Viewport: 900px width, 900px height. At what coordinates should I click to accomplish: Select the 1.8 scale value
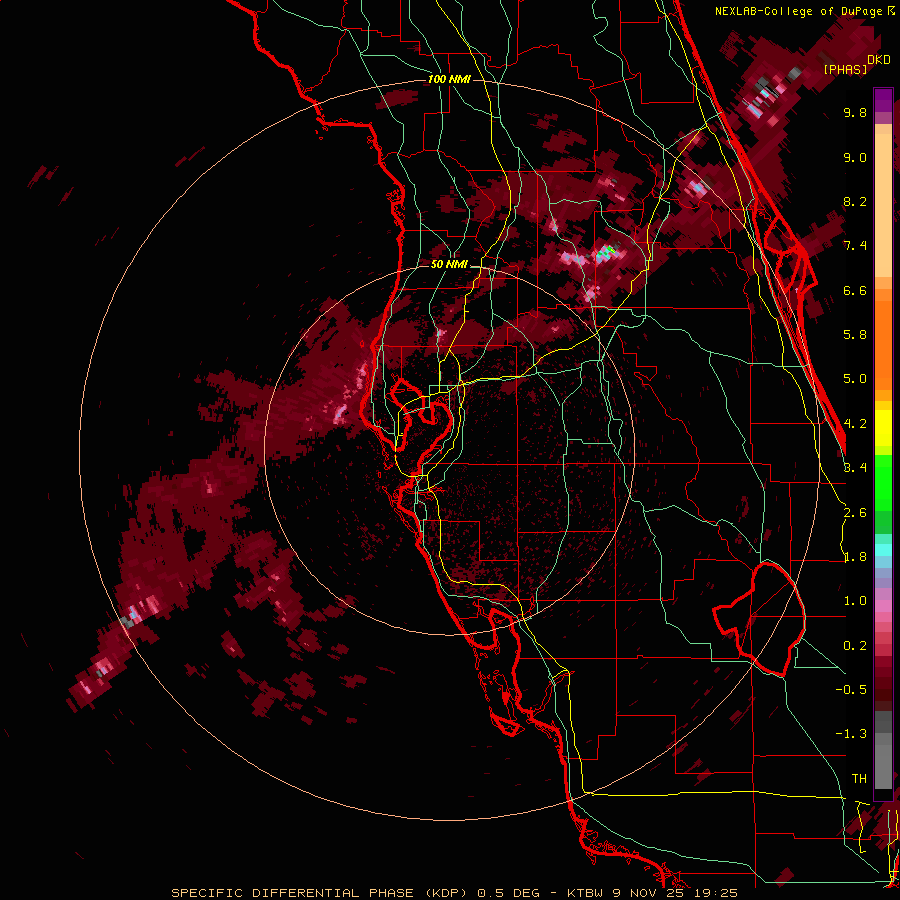(855, 557)
